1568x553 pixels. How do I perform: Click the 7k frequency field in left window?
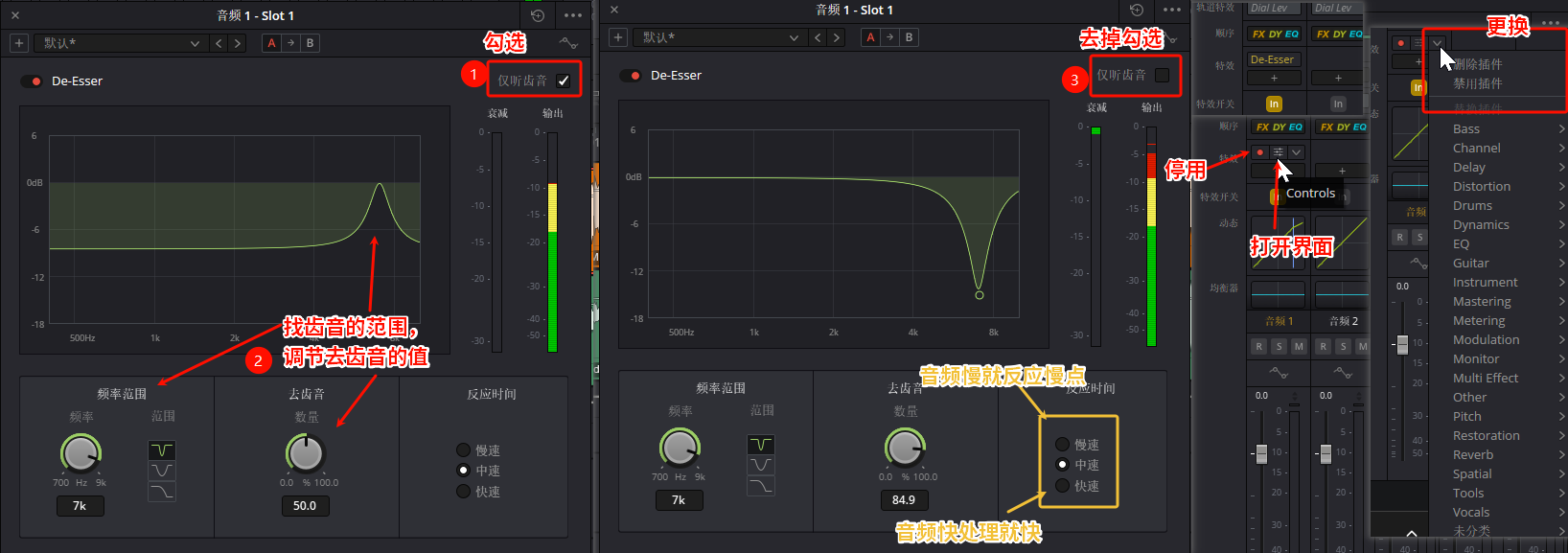point(80,505)
